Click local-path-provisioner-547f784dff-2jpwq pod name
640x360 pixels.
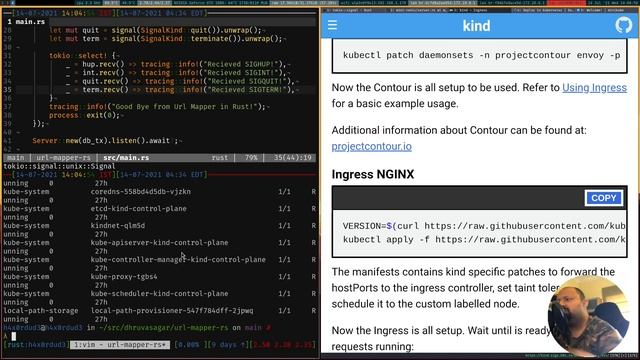(172, 311)
